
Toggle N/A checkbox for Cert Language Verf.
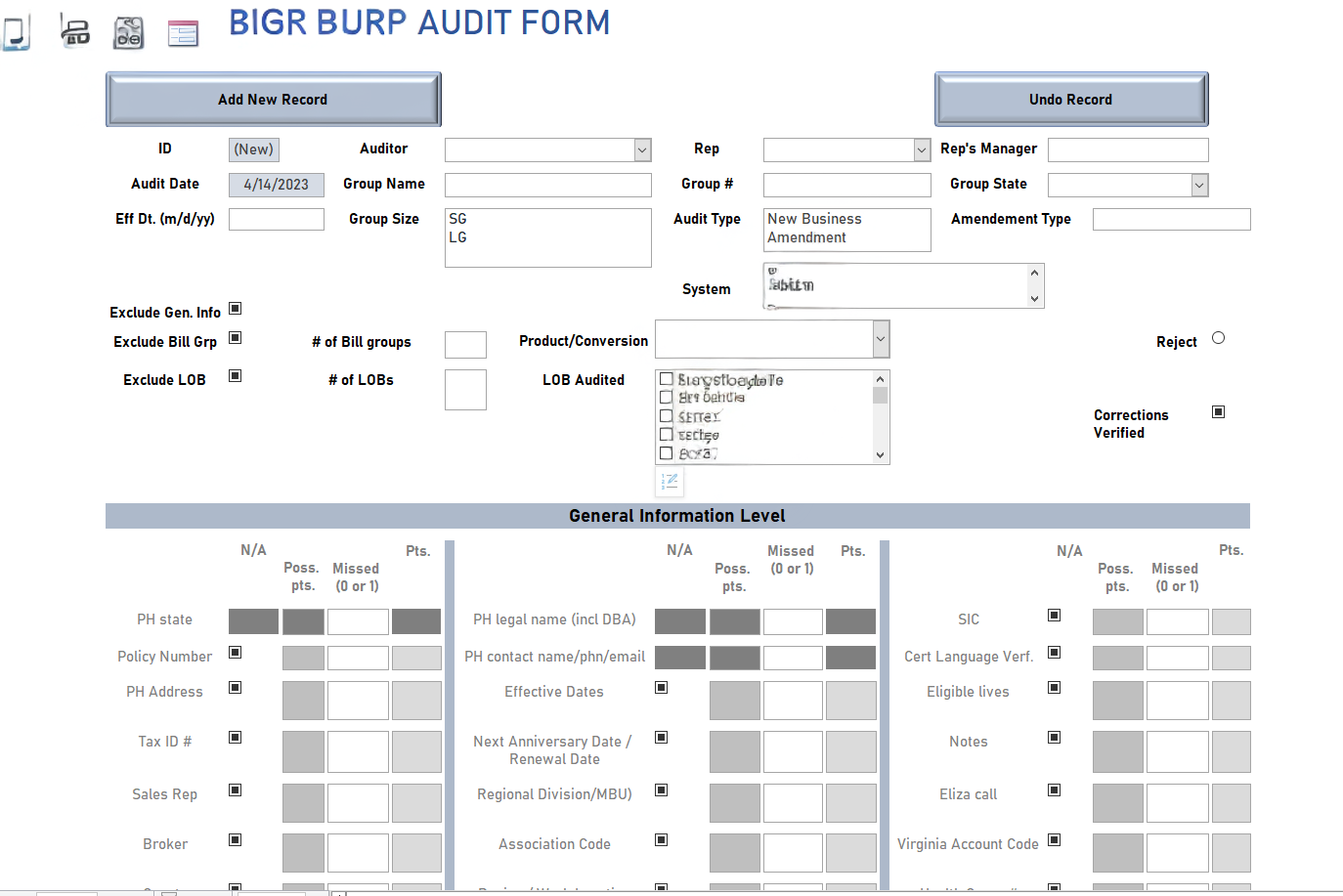1055,652
